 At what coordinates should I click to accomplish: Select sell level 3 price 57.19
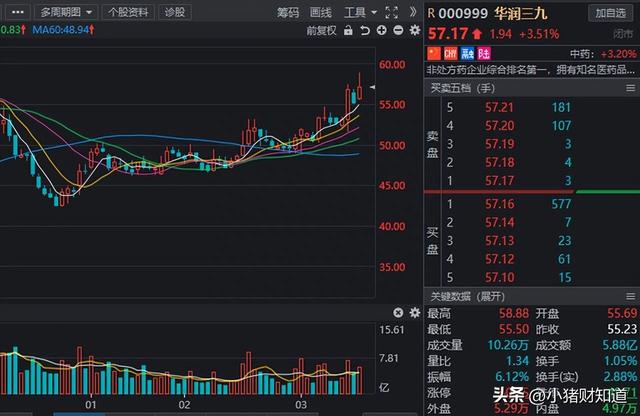point(499,144)
